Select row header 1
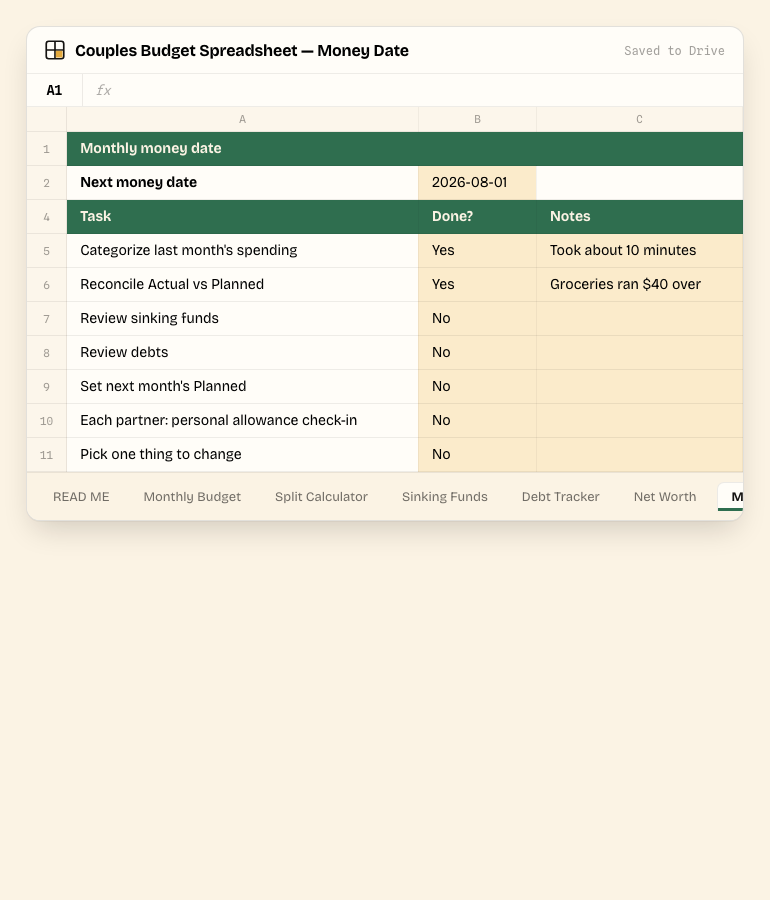The image size is (770, 900). (x=47, y=149)
